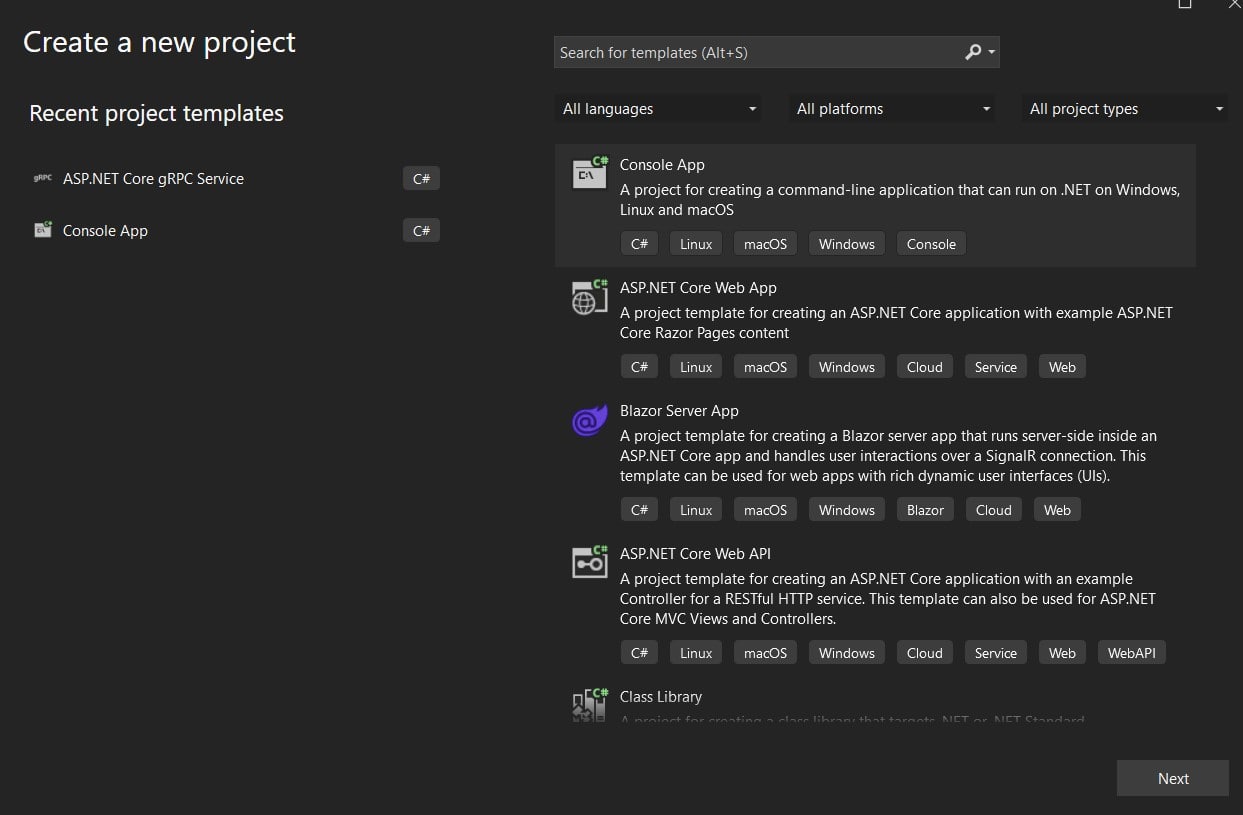Viewport: 1243px width, 815px height.
Task: Click Cloud tag under Blazor Server App
Action: pyautogui.click(x=993, y=510)
